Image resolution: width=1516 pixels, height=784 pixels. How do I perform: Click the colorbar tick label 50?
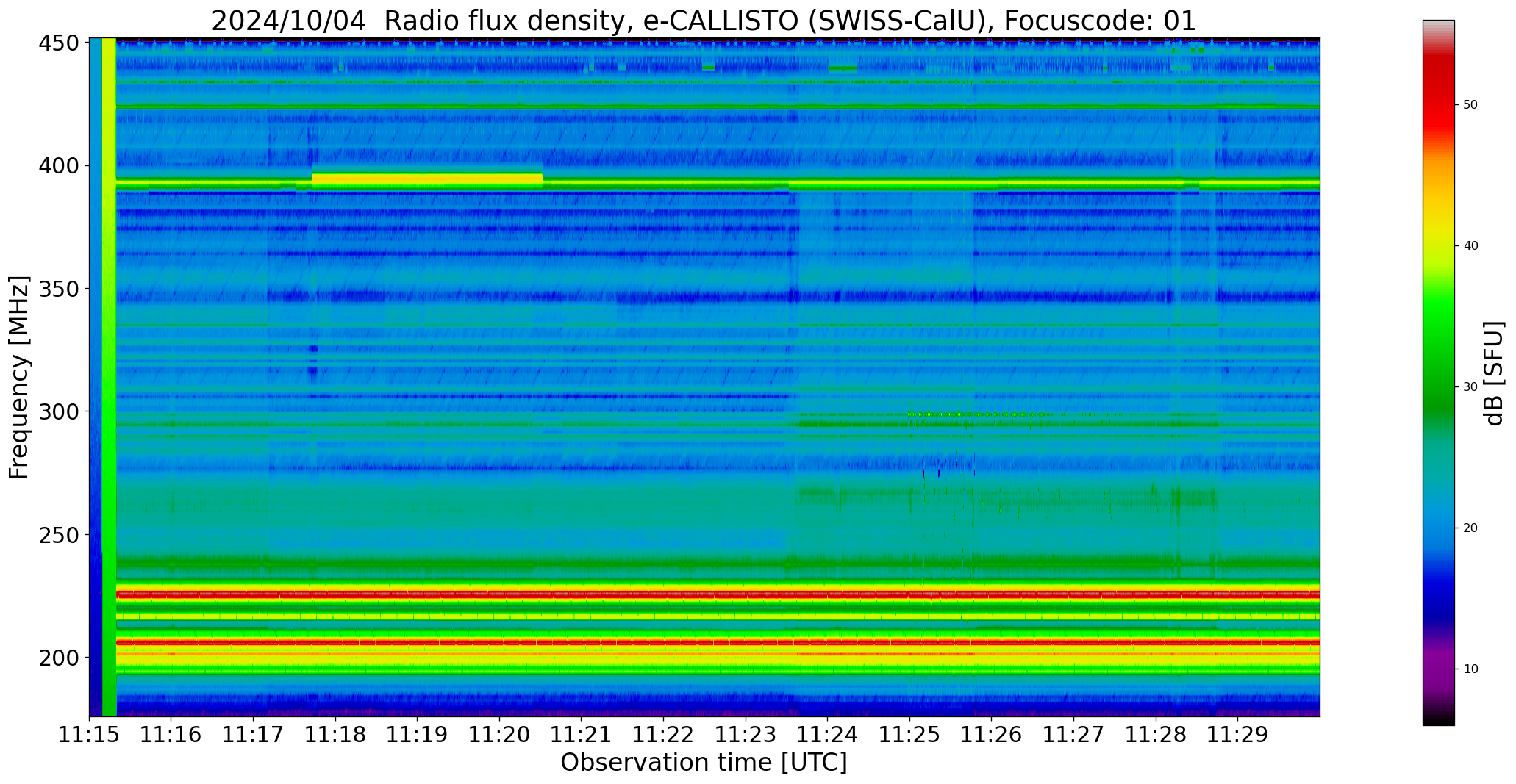1470,105
